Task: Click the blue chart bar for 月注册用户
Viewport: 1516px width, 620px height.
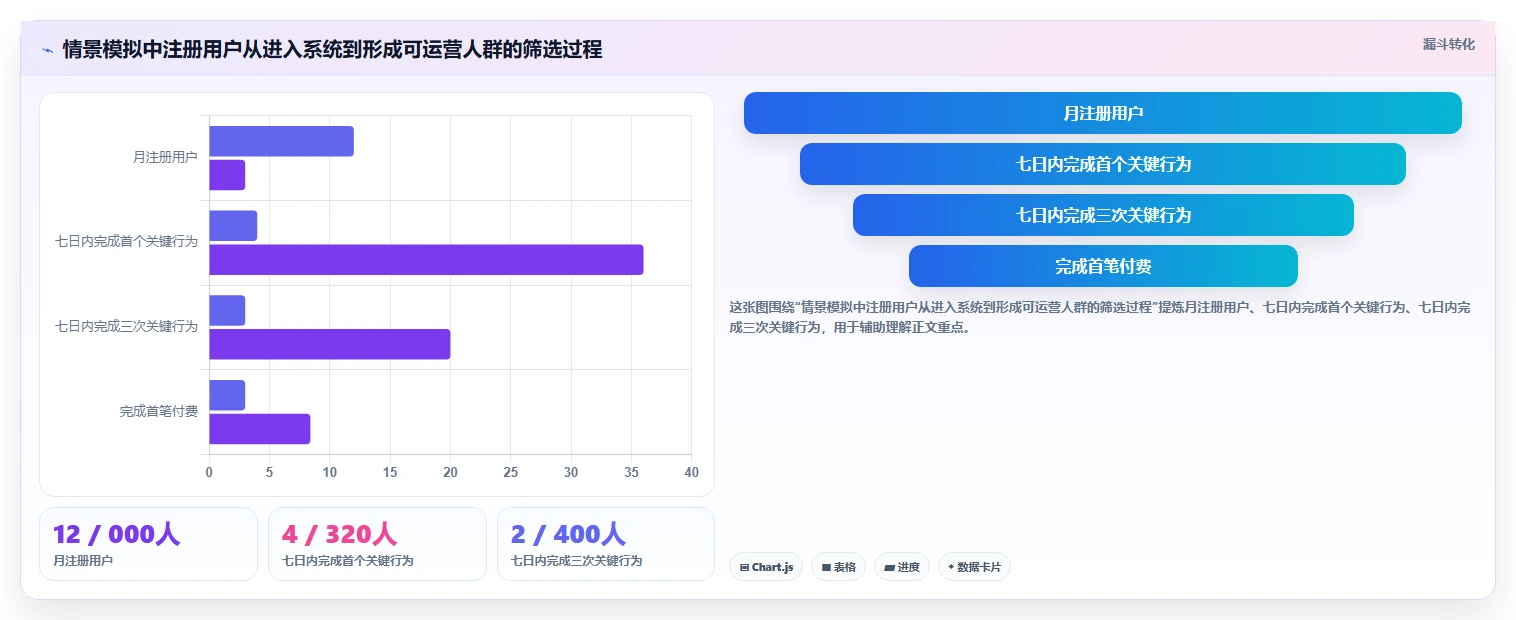Action: 281,141
